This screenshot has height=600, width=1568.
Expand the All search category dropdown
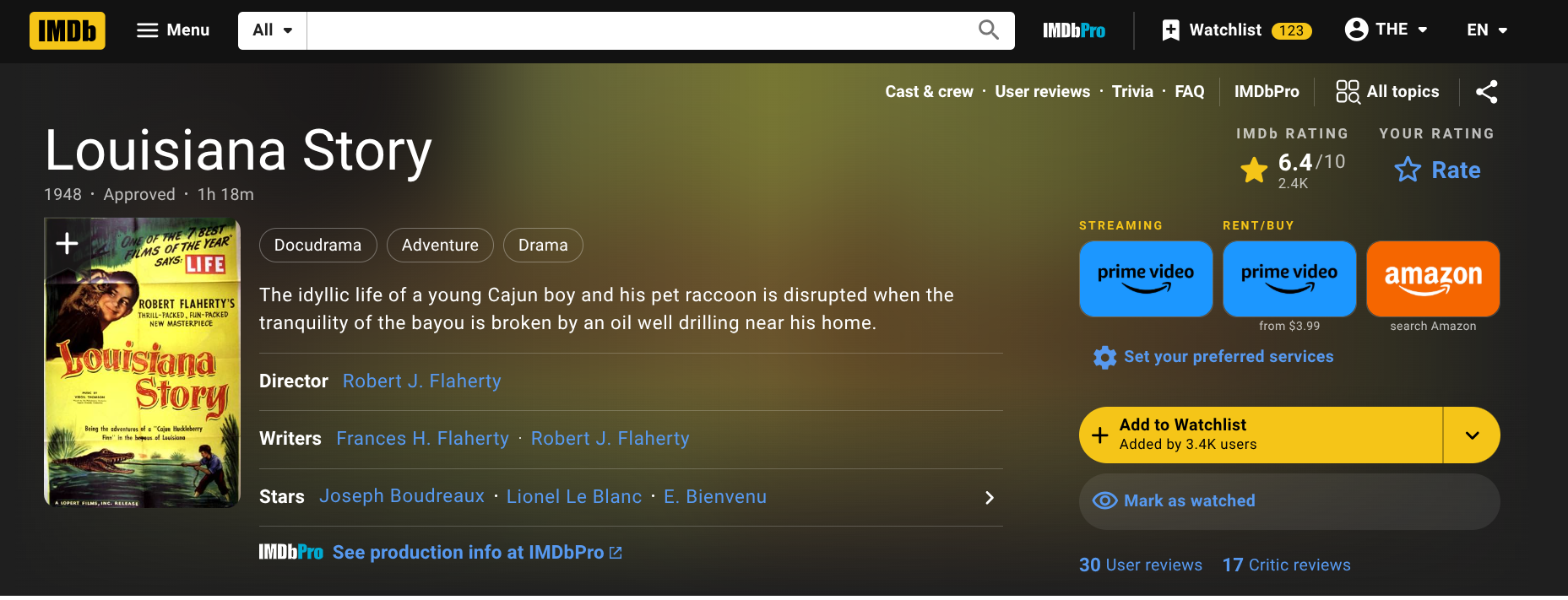click(x=273, y=30)
